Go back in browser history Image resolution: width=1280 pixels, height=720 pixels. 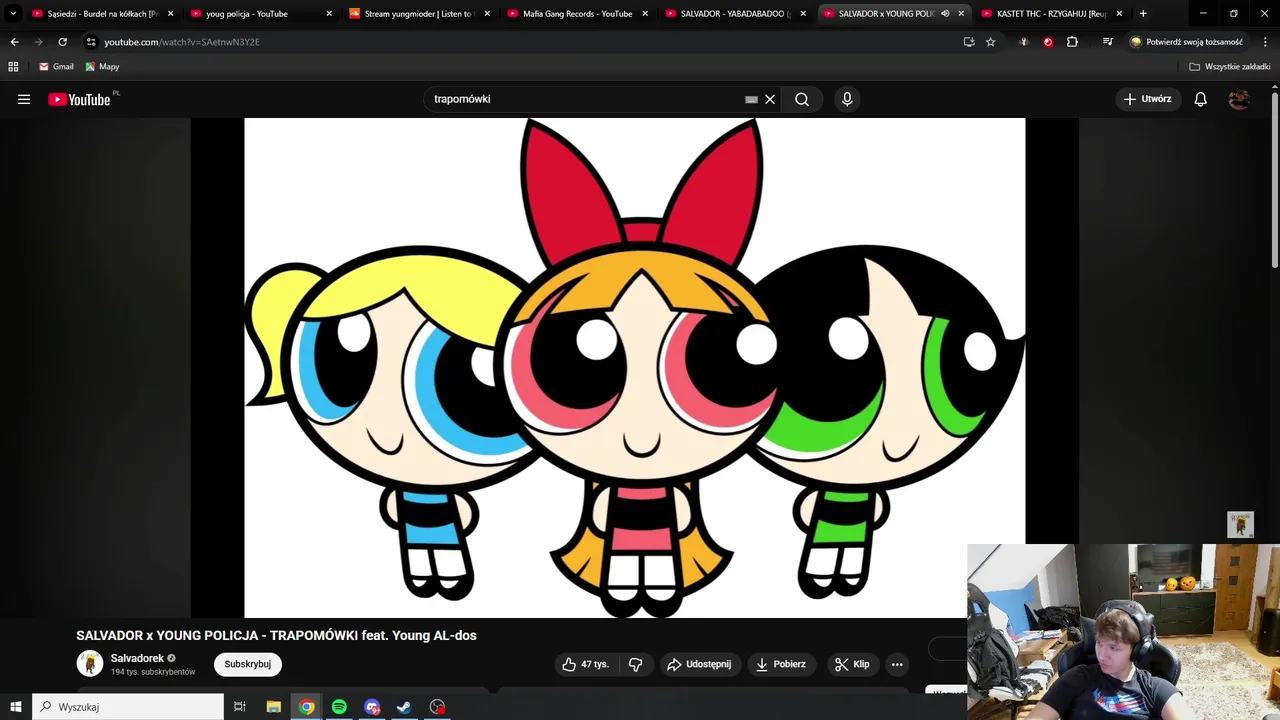point(14,42)
